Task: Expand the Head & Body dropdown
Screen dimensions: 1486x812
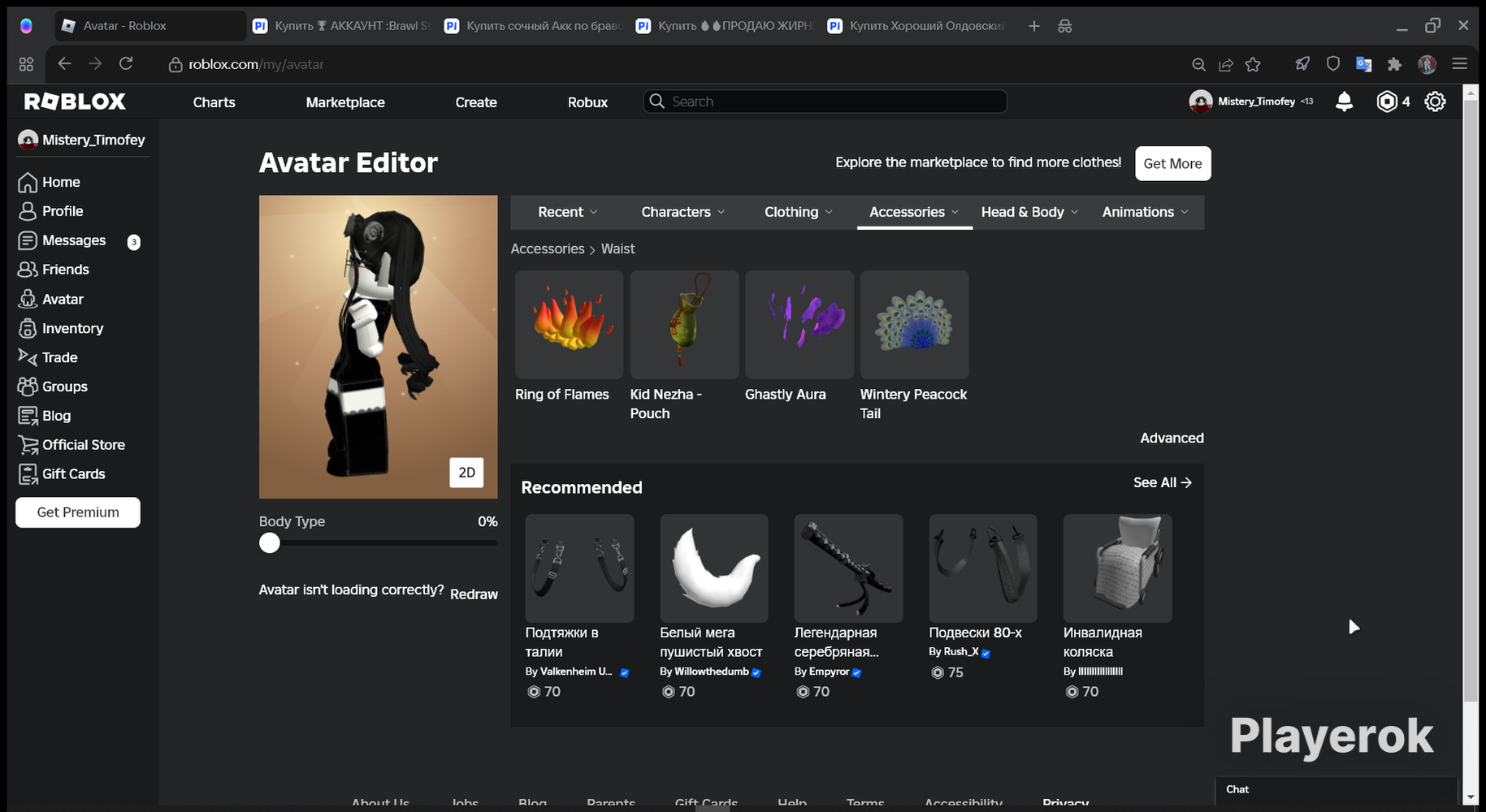Action: [x=1029, y=212]
